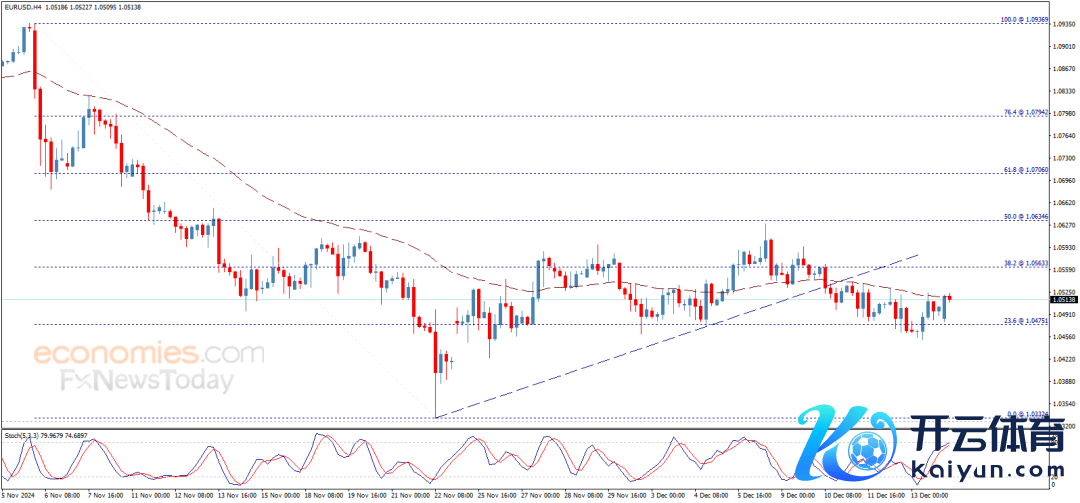Click the 1.09350 price axis label
Screen dimensions: 1080x503
1063,26
